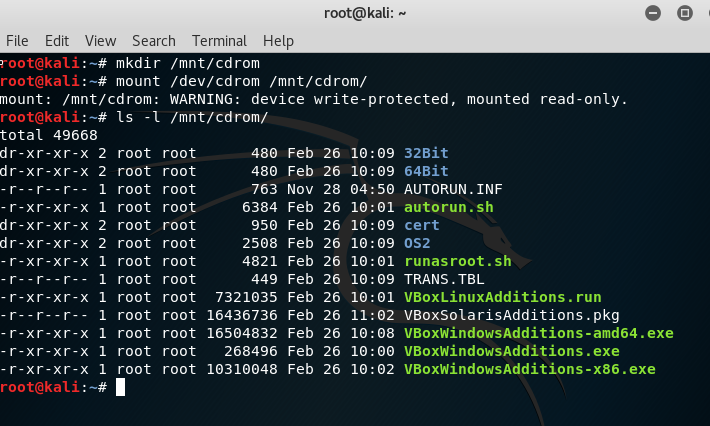
Task: Open the File menu
Action: (x=17, y=41)
